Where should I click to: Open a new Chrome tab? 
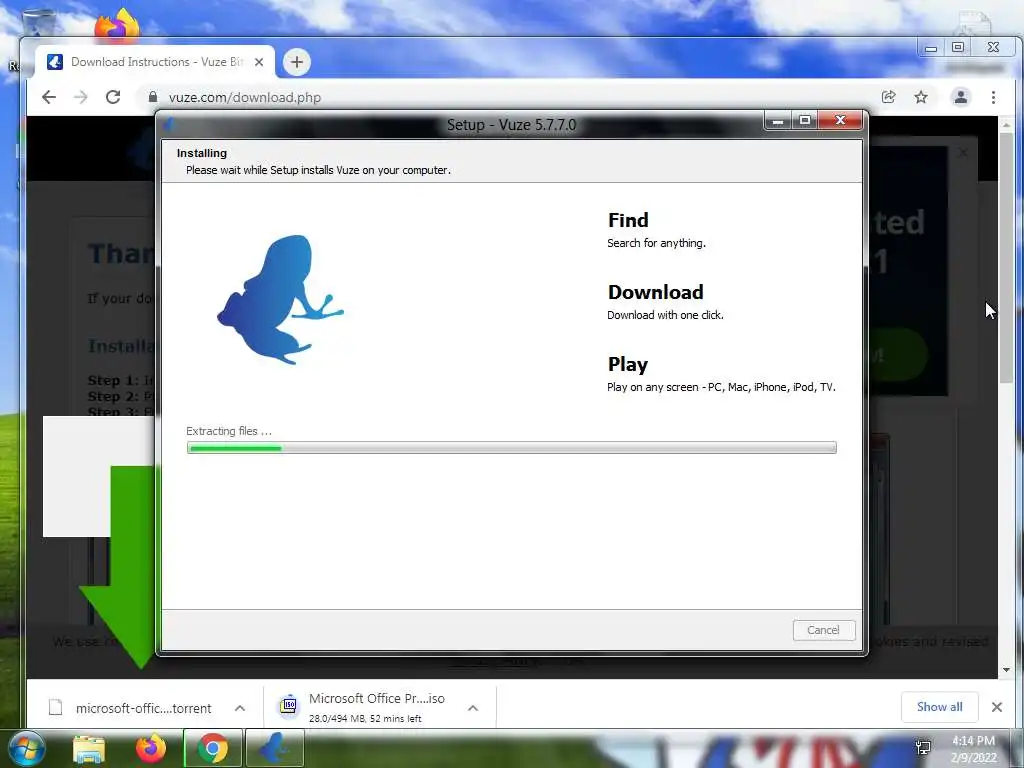(x=296, y=62)
